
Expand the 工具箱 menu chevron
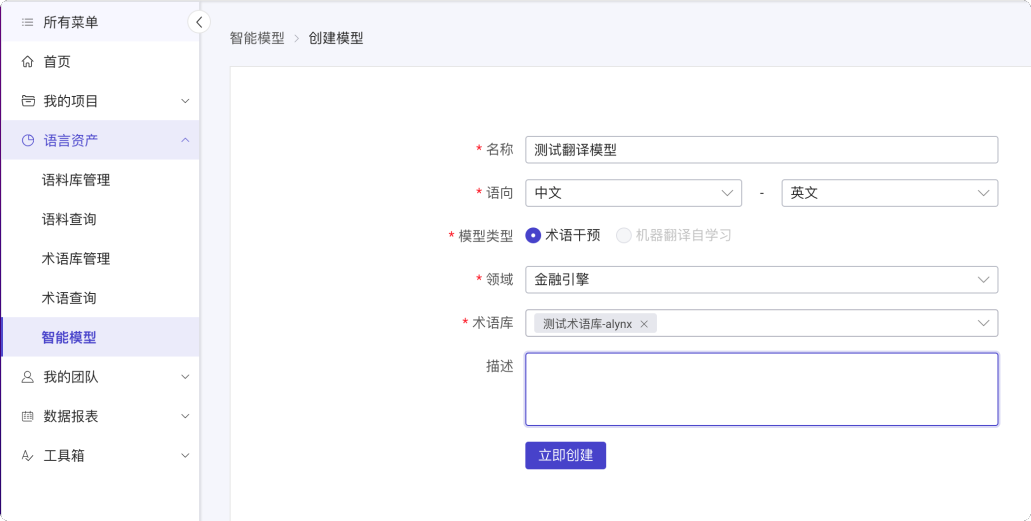tap(185, 456)
